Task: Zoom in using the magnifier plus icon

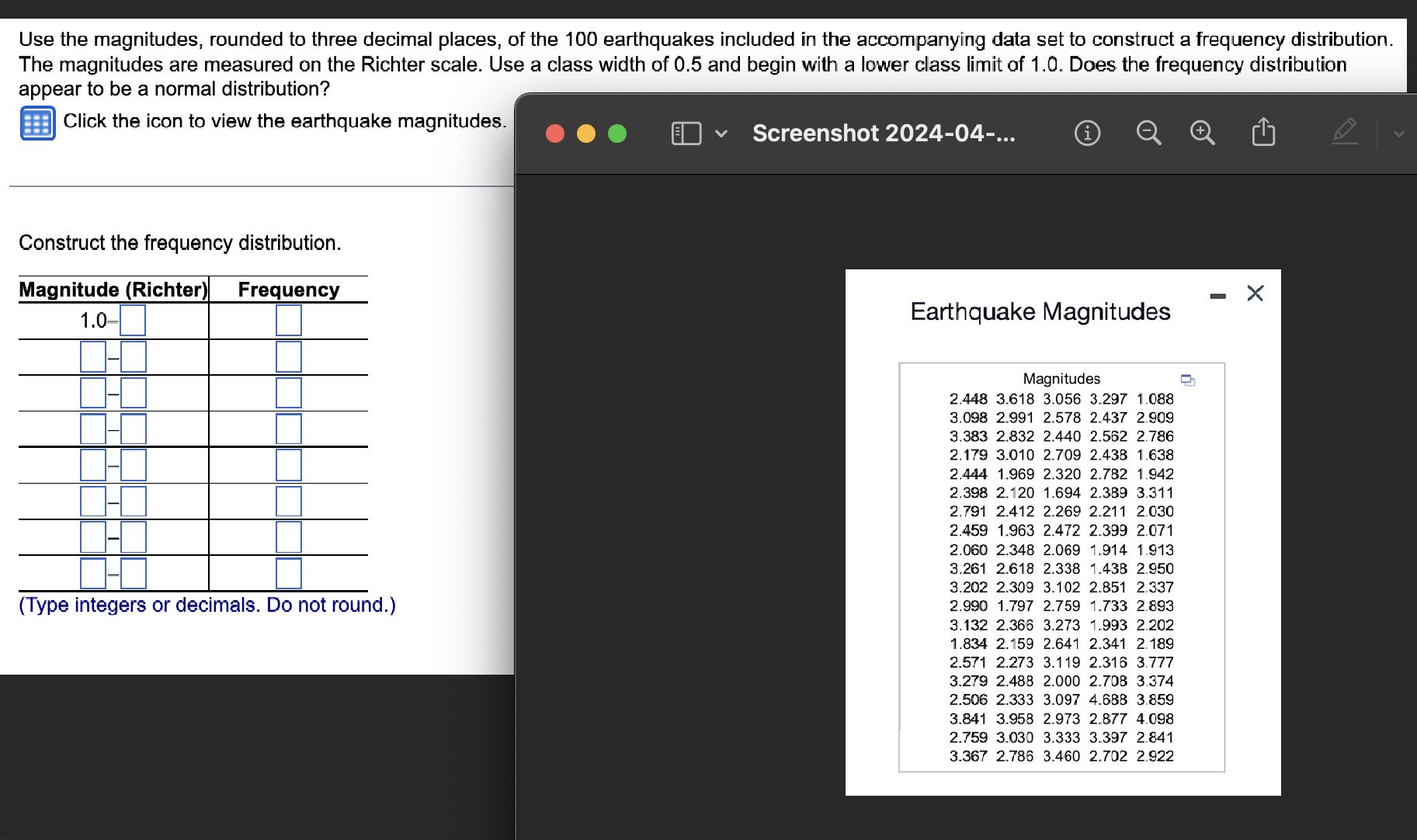Action: (x=1201, y=133)
